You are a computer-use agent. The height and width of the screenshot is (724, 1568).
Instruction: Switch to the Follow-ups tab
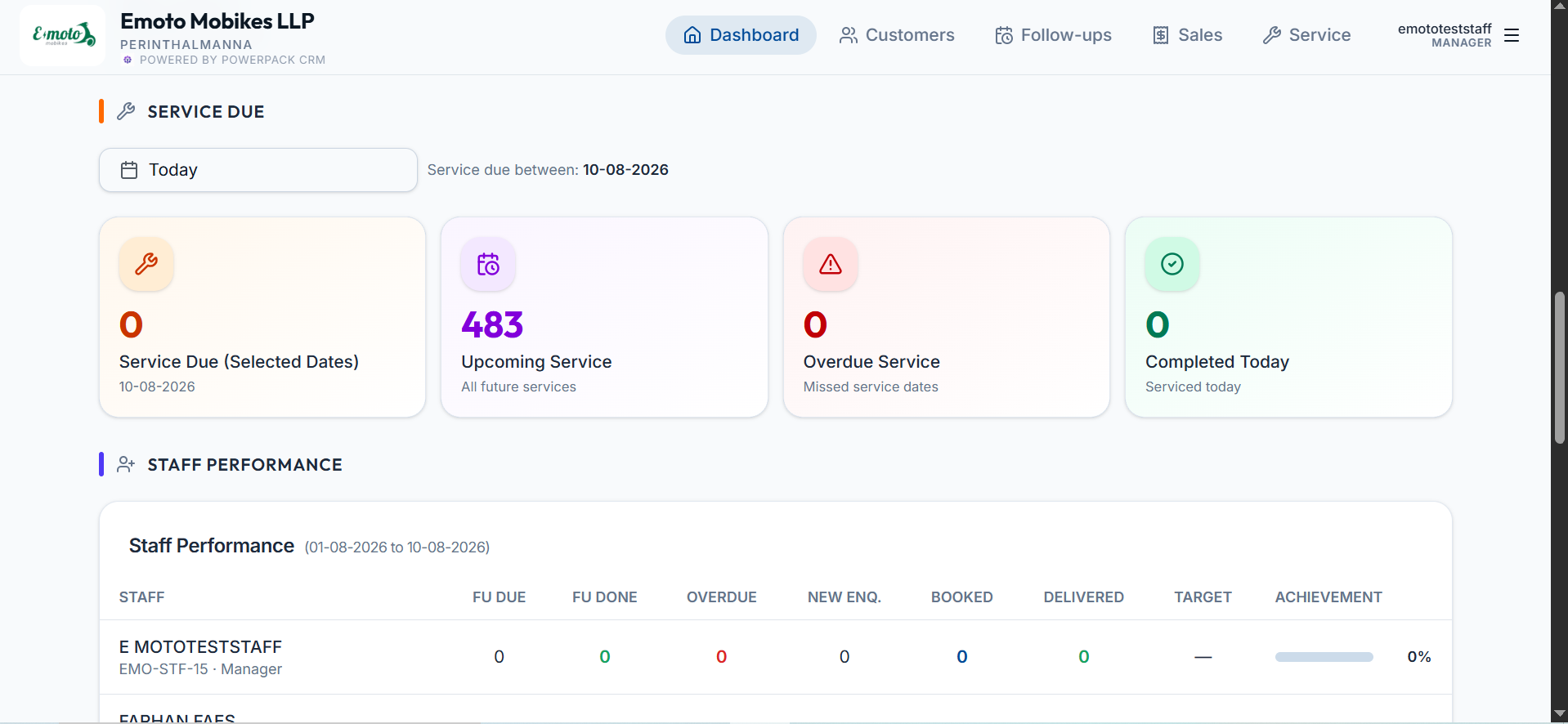[x=1053, y=35]
